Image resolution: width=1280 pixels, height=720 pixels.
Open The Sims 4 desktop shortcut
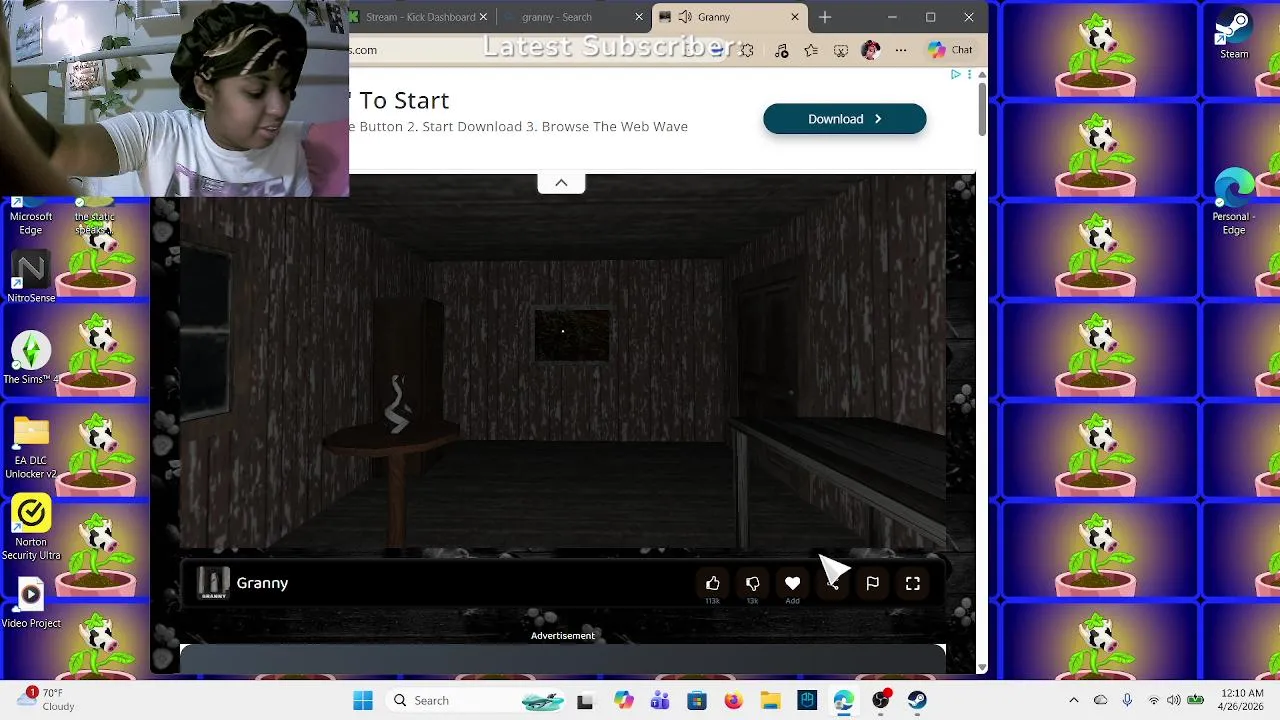(31, 358)
